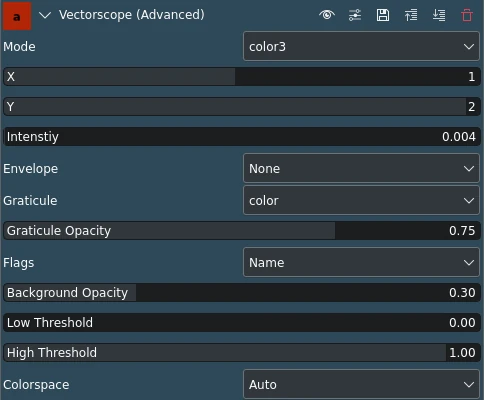This screenshot has height=400, width=484.
Task: Click the Colorspace label
Action: coord(36,385)
